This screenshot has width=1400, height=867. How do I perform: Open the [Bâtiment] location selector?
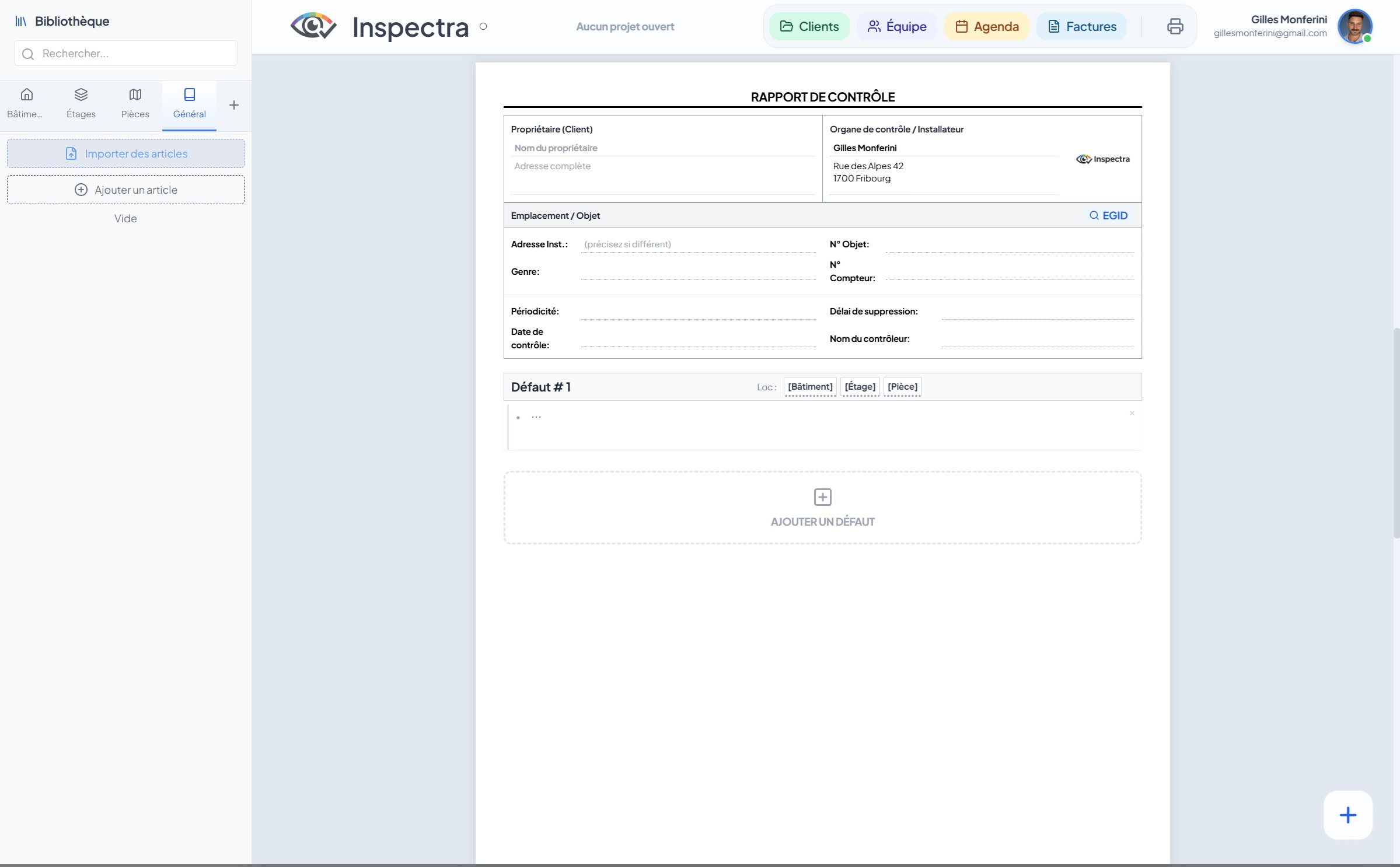pyautogui.click(x=809, y=387)
